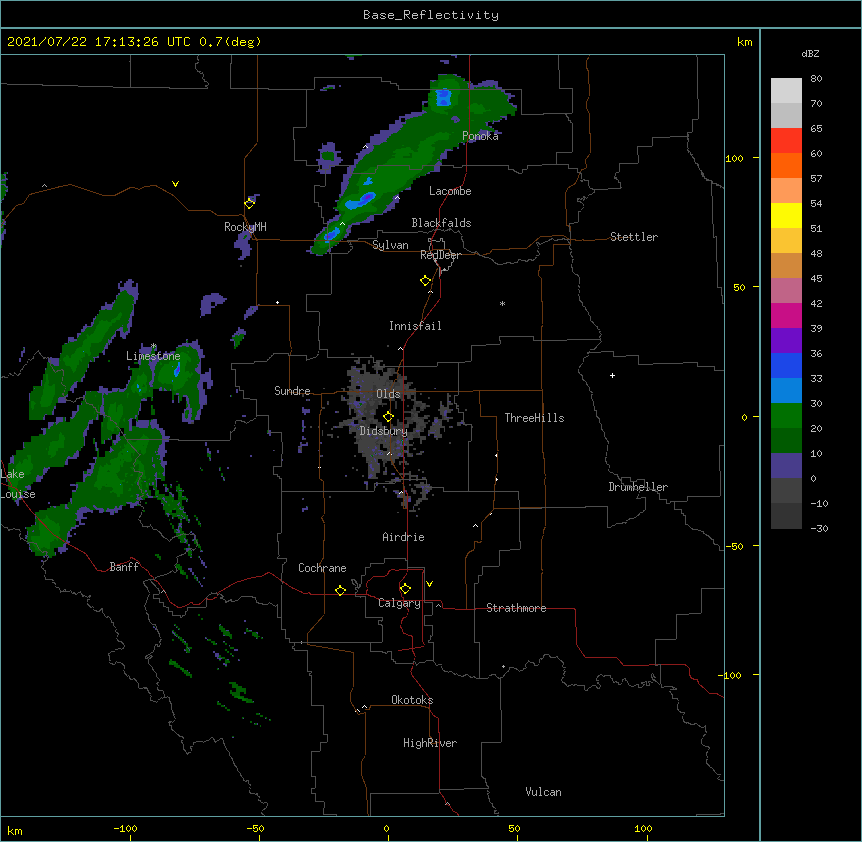This screenshot has height=842, width=862.
Task: Click the -50 tick on right axis
Action: 734,546
